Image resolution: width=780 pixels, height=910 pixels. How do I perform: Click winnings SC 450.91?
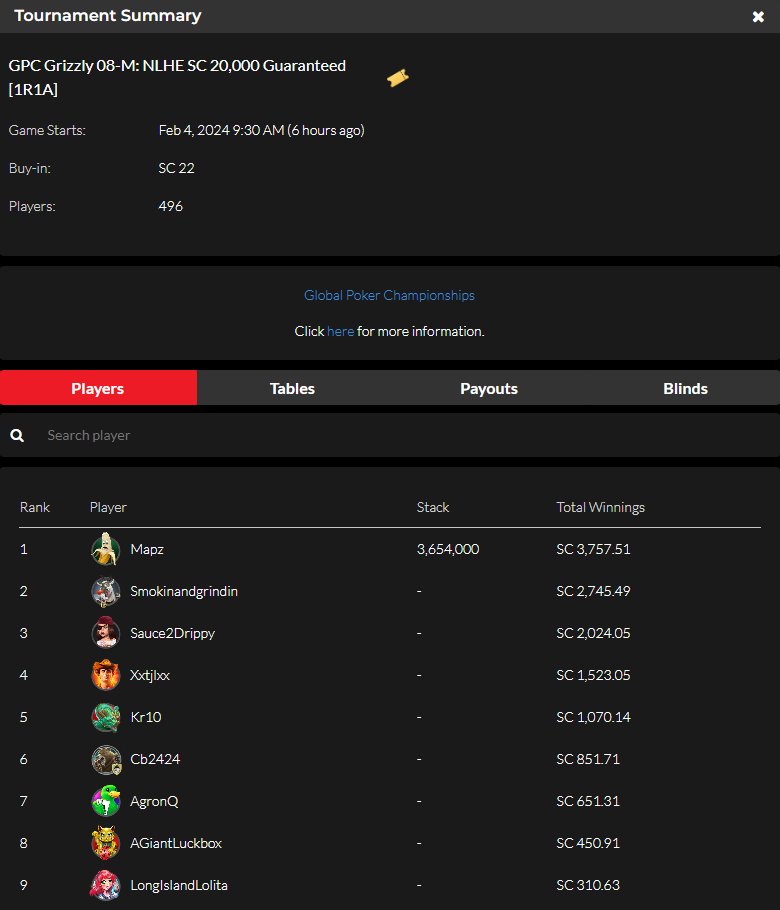coord(588,843)
